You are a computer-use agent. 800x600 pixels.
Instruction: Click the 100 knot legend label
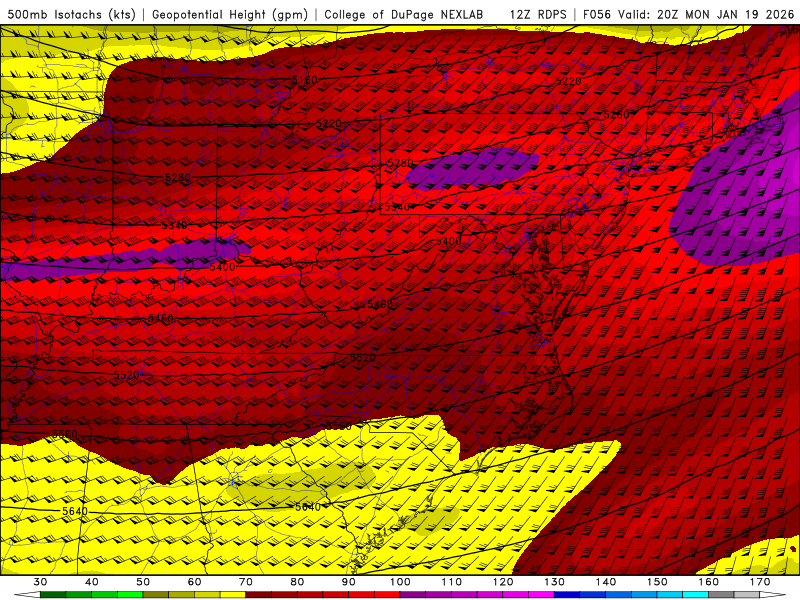401,582
